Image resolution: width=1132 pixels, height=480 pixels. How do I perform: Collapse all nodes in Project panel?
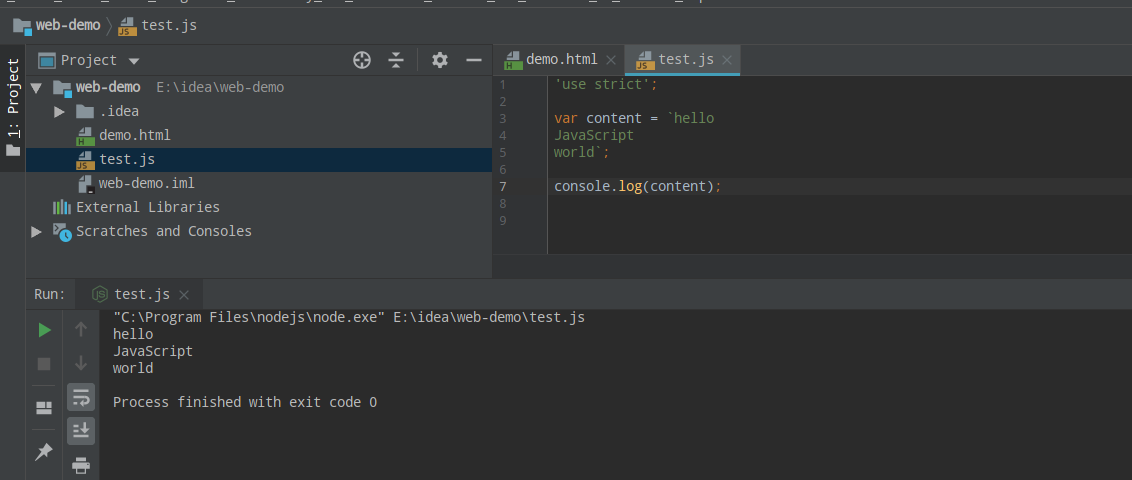[396, 60]
